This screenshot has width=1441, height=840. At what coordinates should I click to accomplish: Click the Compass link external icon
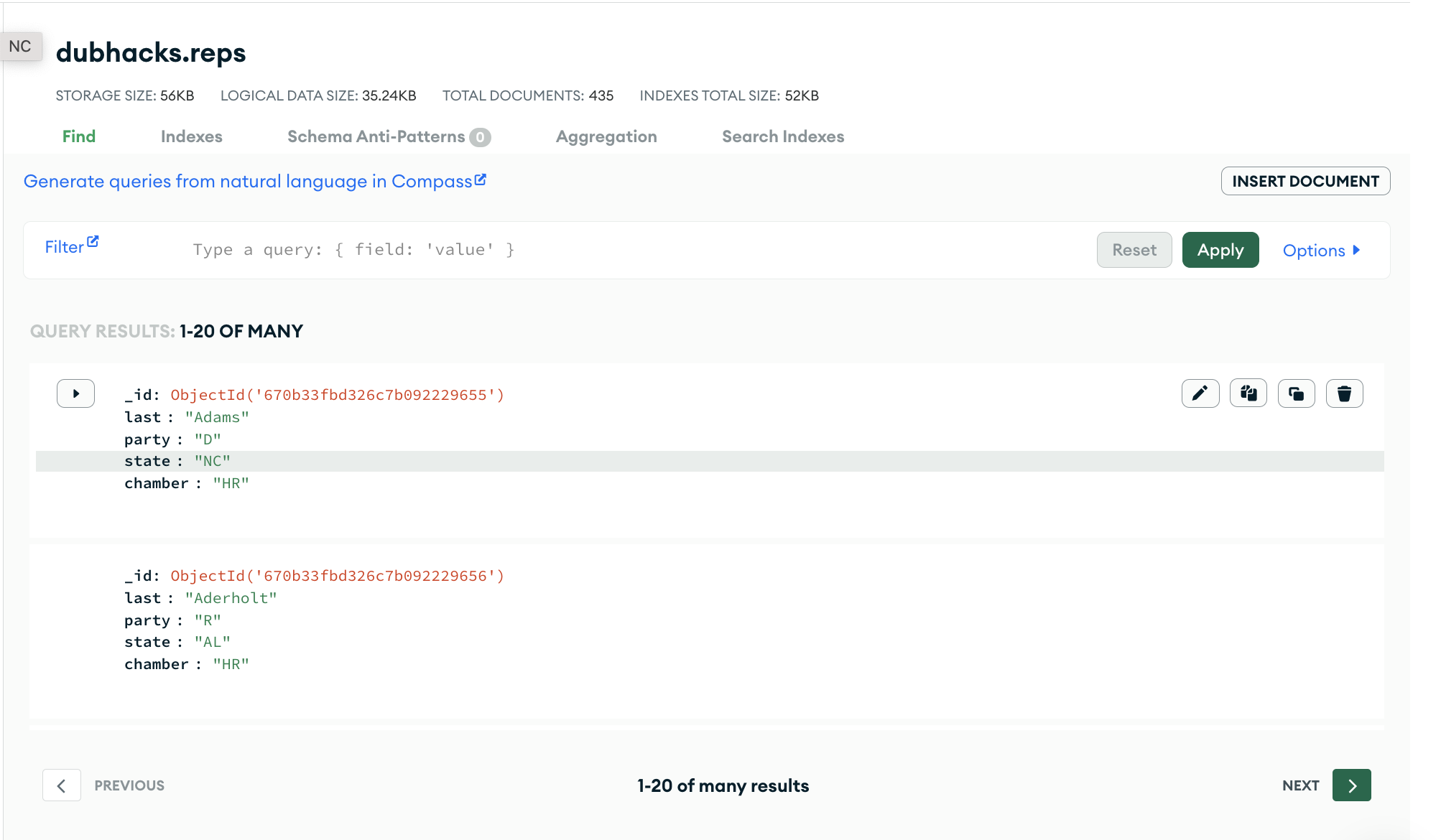pyautogui.click(x=481, y=179)
